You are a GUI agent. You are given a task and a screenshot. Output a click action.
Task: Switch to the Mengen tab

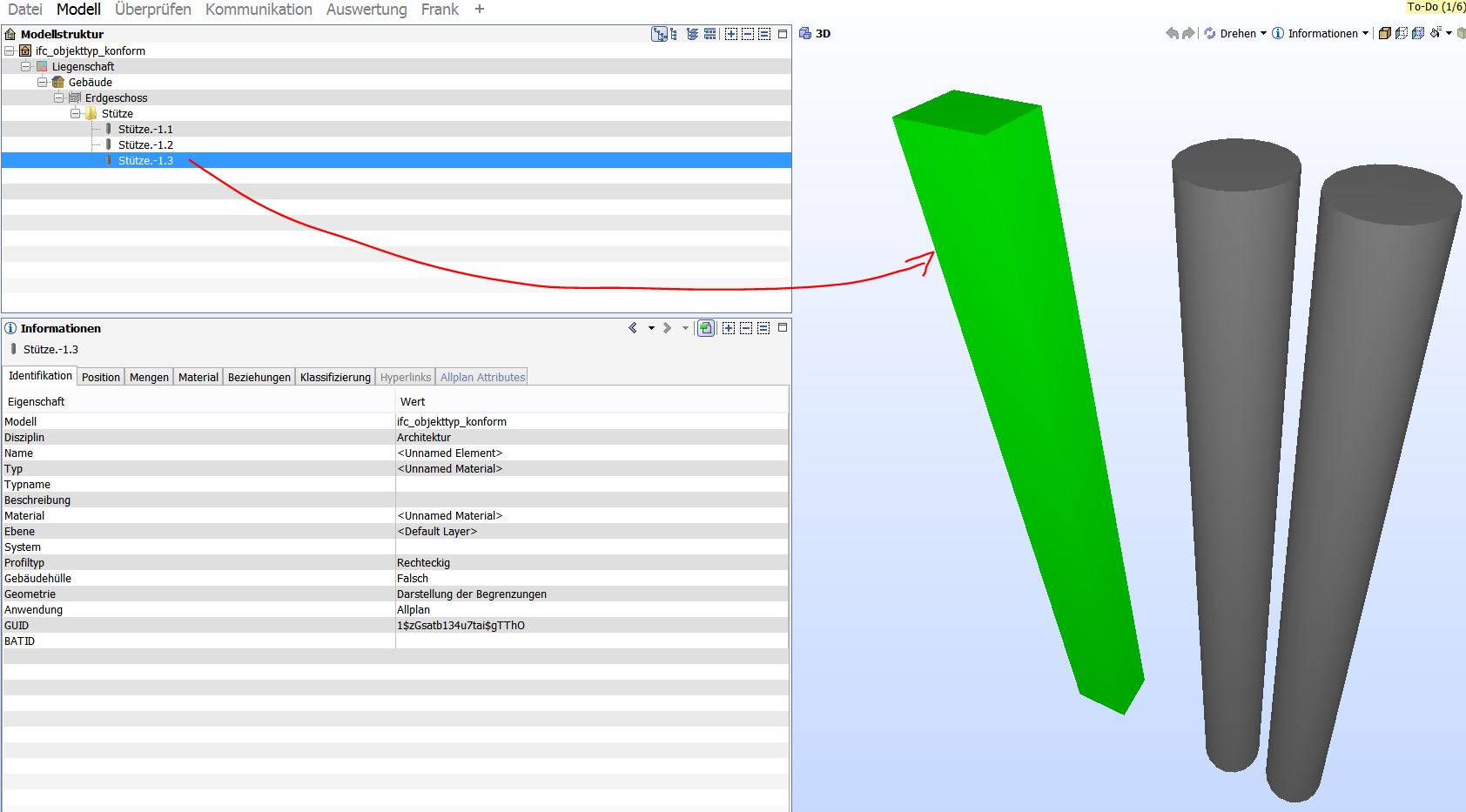(x=149, y=378)
